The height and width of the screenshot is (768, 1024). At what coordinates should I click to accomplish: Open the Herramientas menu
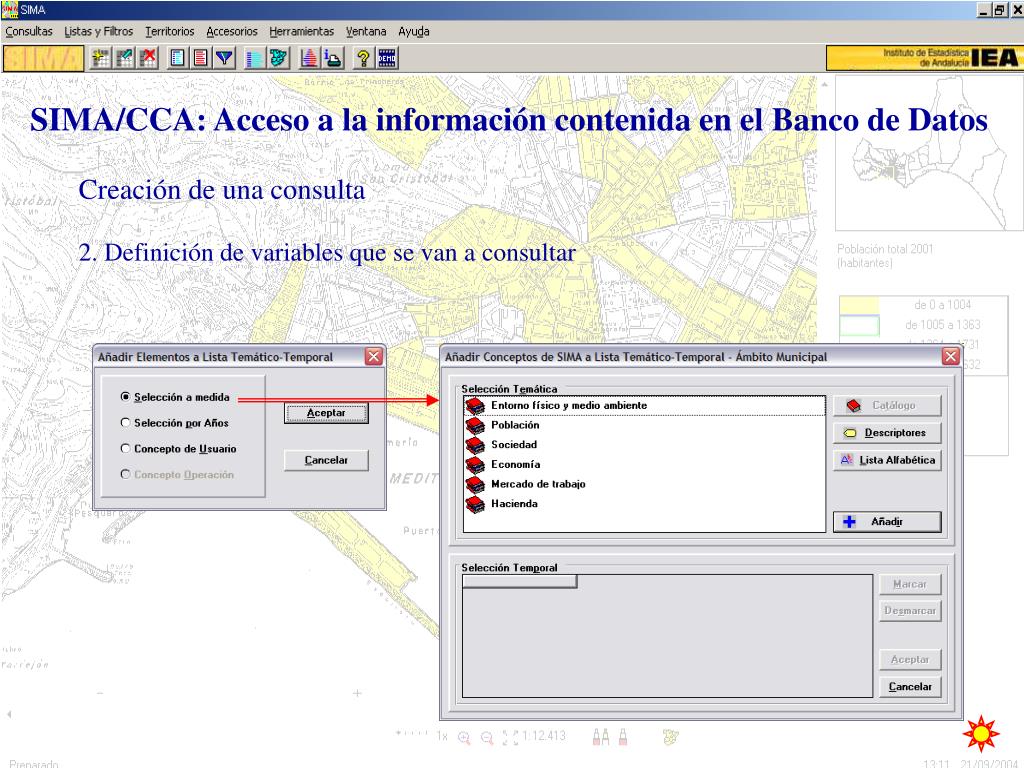(x=302, y=31)
